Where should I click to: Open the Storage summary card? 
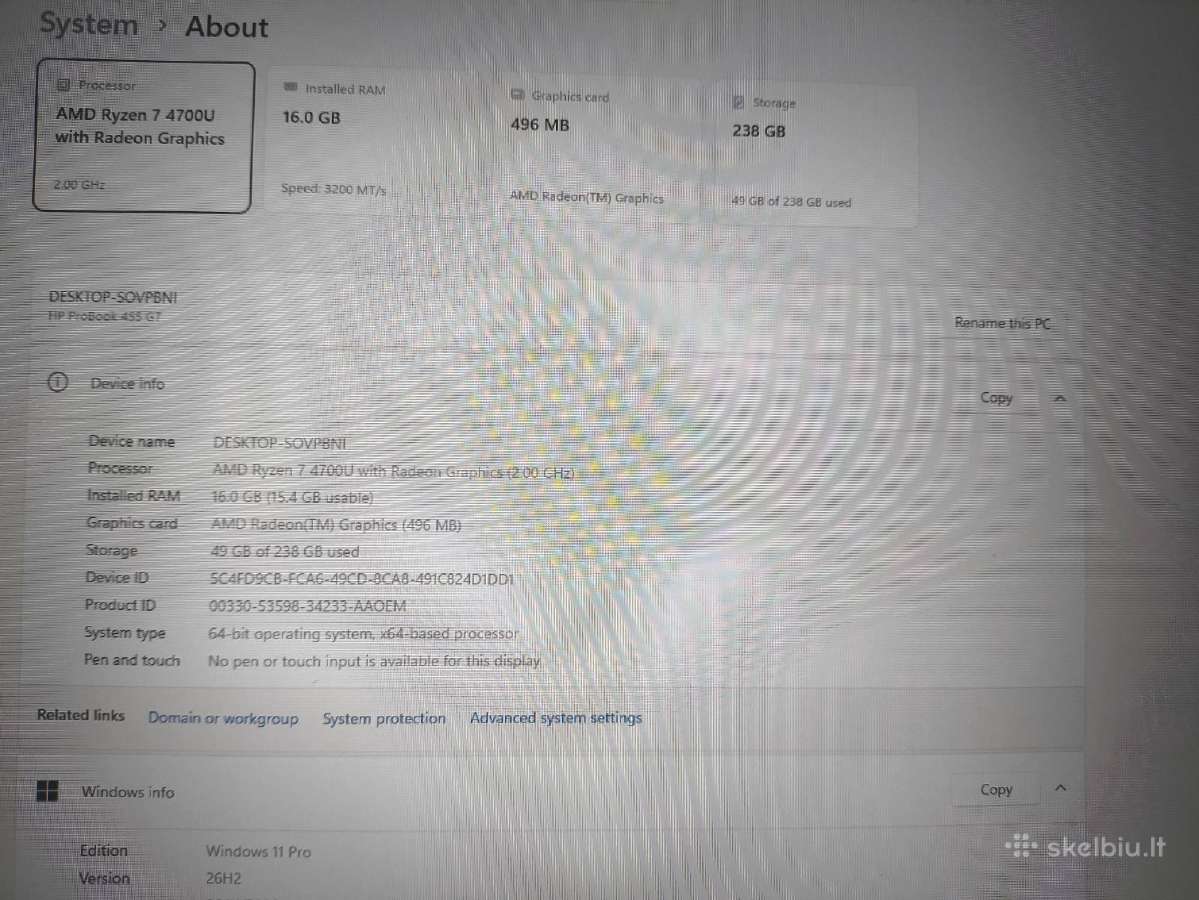coord(818,155)
